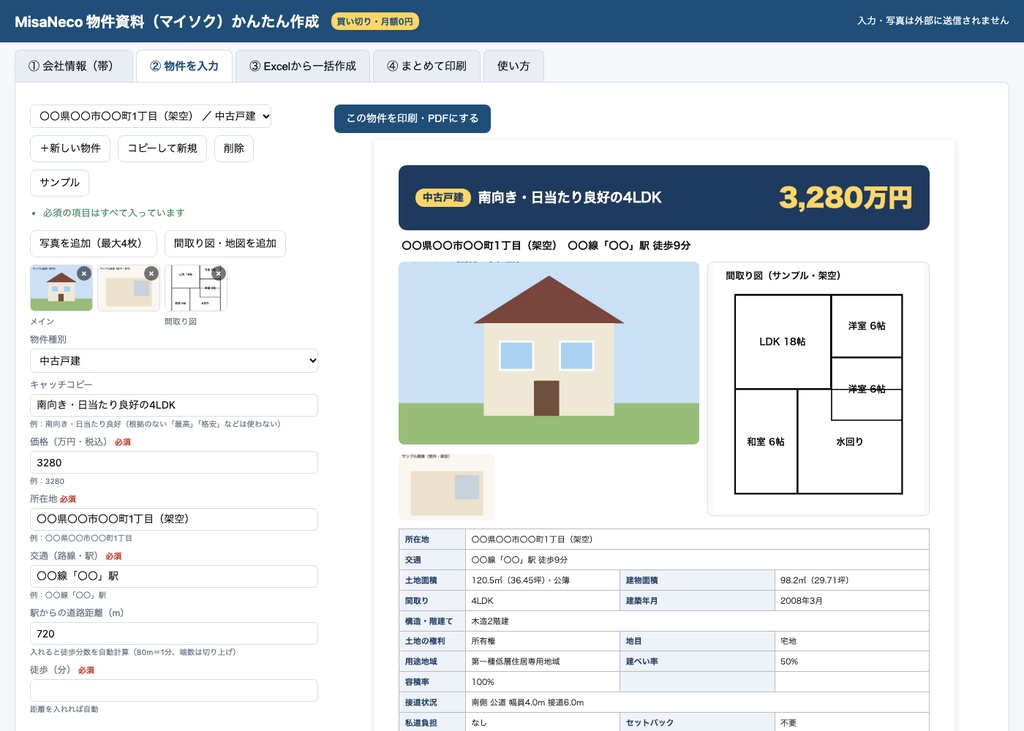1024x731 pixels.
Task: Click the 買い切り・月額0円 badge
Action: pyautogui.click(x=375, y=22)
